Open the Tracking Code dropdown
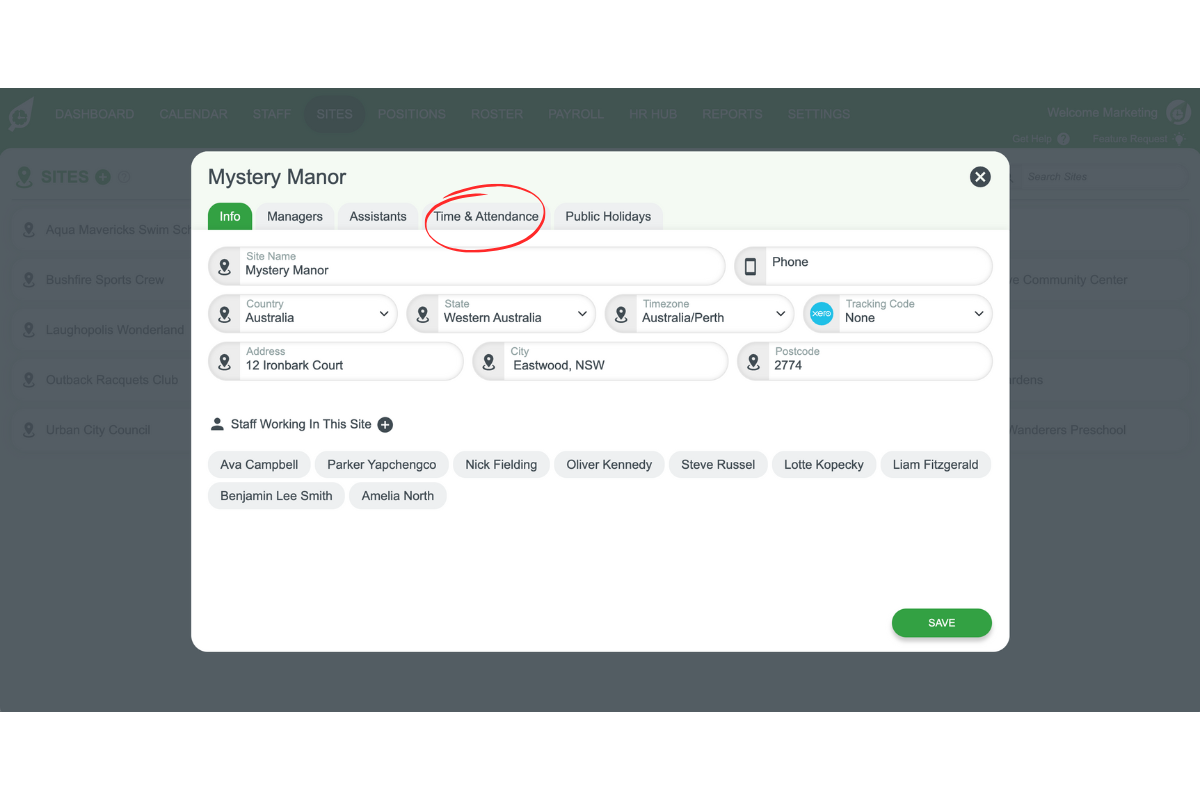 point(978,314)
